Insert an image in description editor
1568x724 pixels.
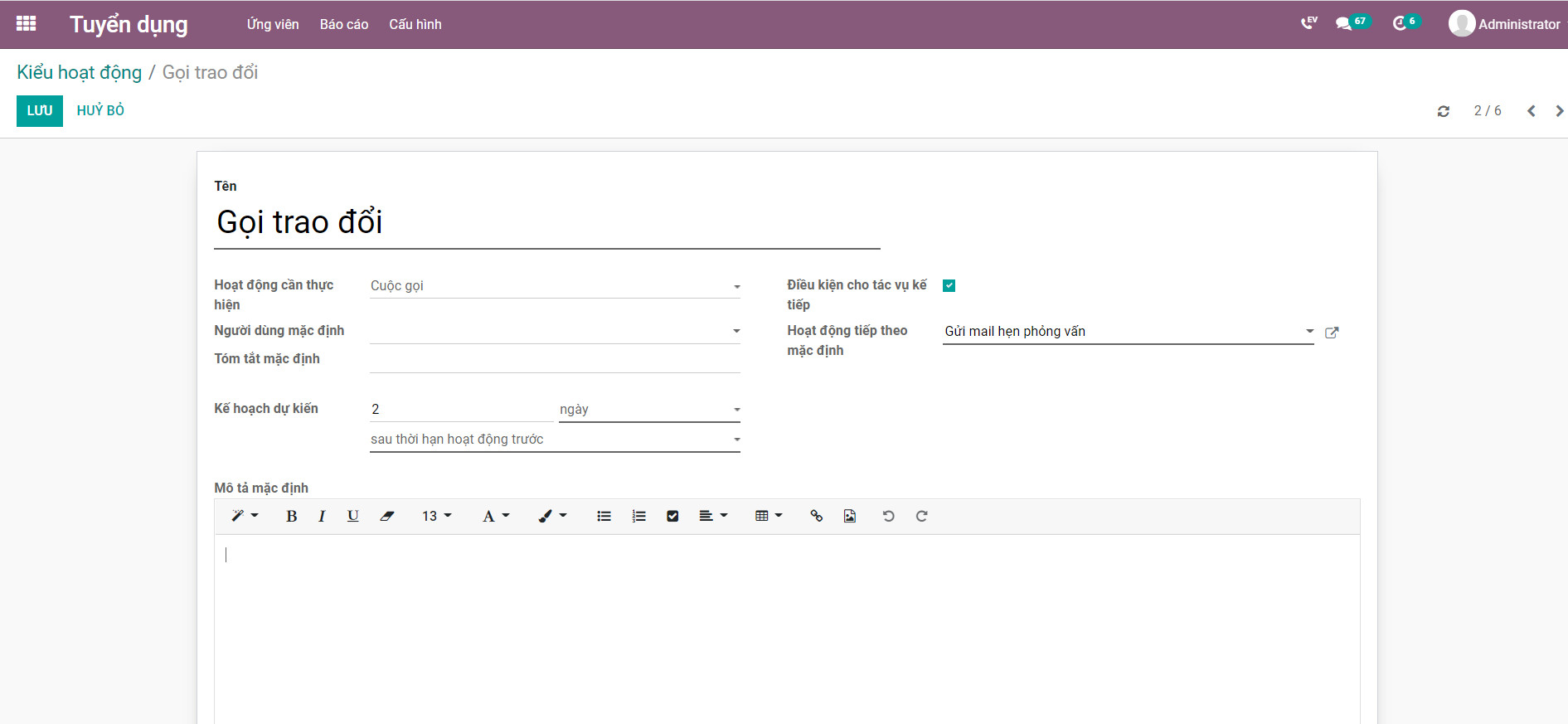(850, 516)
